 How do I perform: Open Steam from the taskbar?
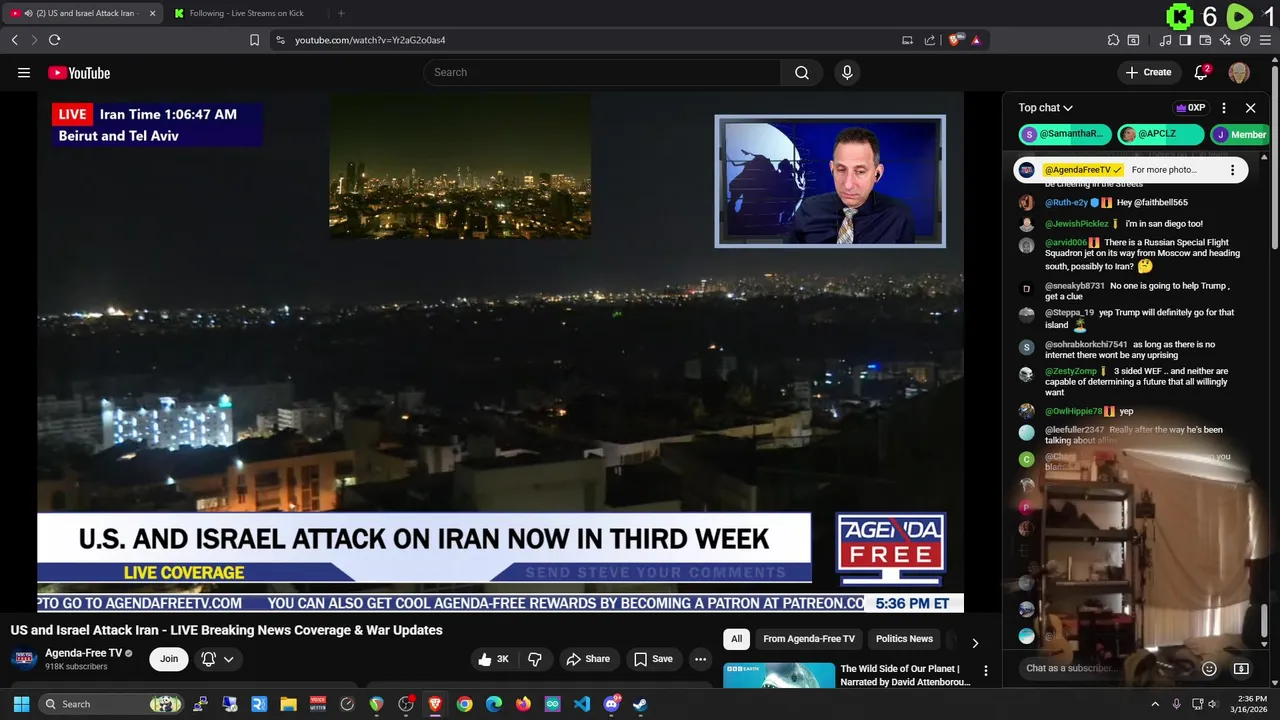(x=640, y=704)
